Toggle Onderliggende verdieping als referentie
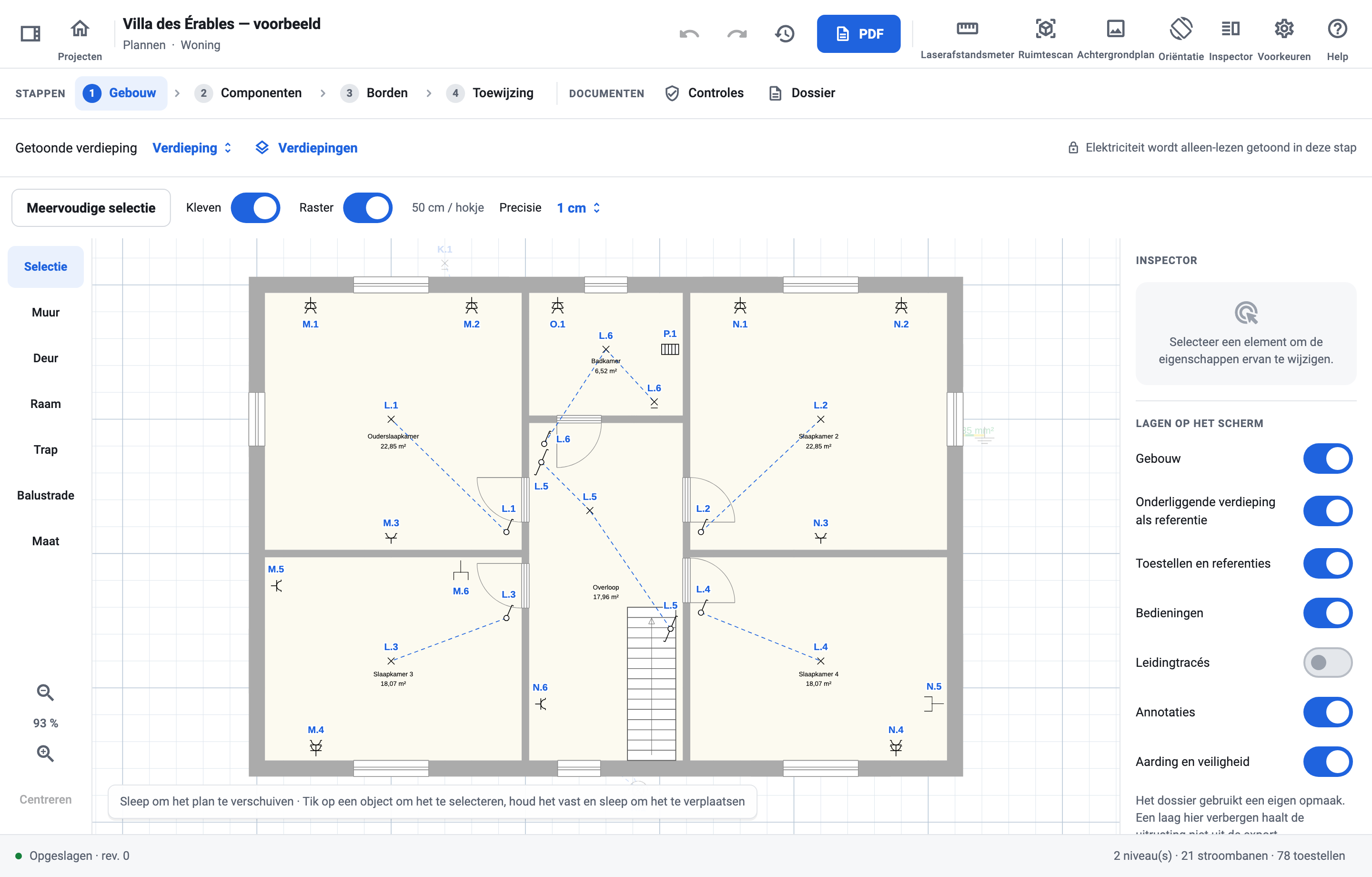 tap(1328, 510)
